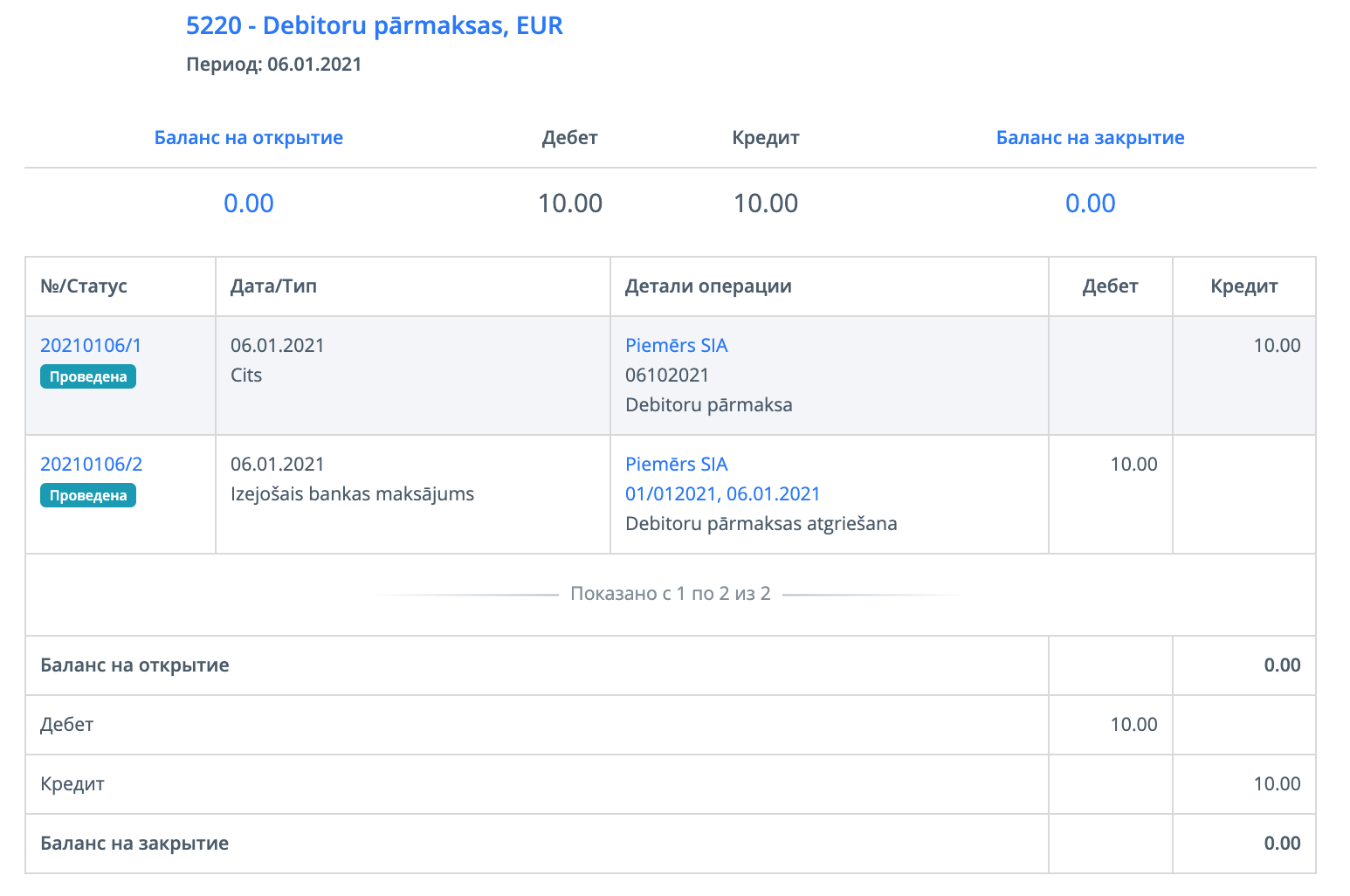Image resolution: width=1350 pixels, height=896 pixels.
Task: Click the Показано с 1 по 2 из 2 pagination text
Action: (670, 594)
